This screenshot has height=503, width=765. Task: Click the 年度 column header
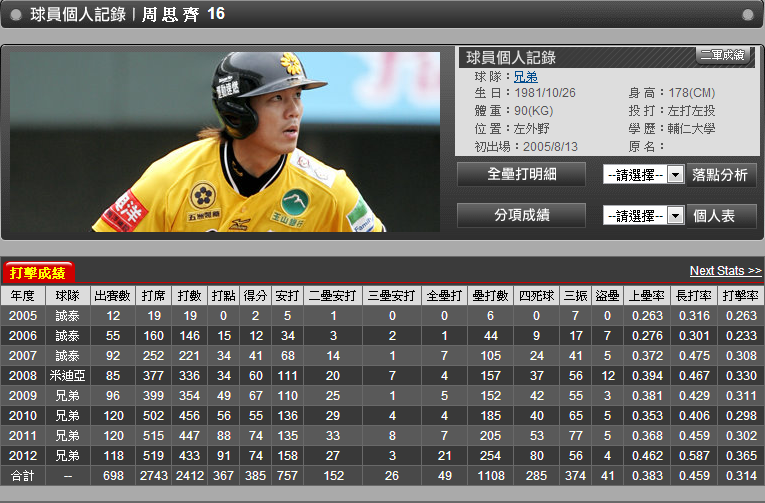tap(23, 296)
